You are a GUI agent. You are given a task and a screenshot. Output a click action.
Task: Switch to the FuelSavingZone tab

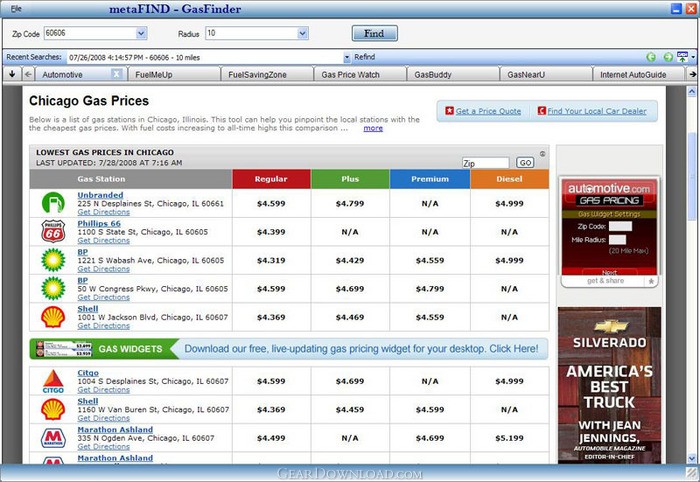(267, 75)
